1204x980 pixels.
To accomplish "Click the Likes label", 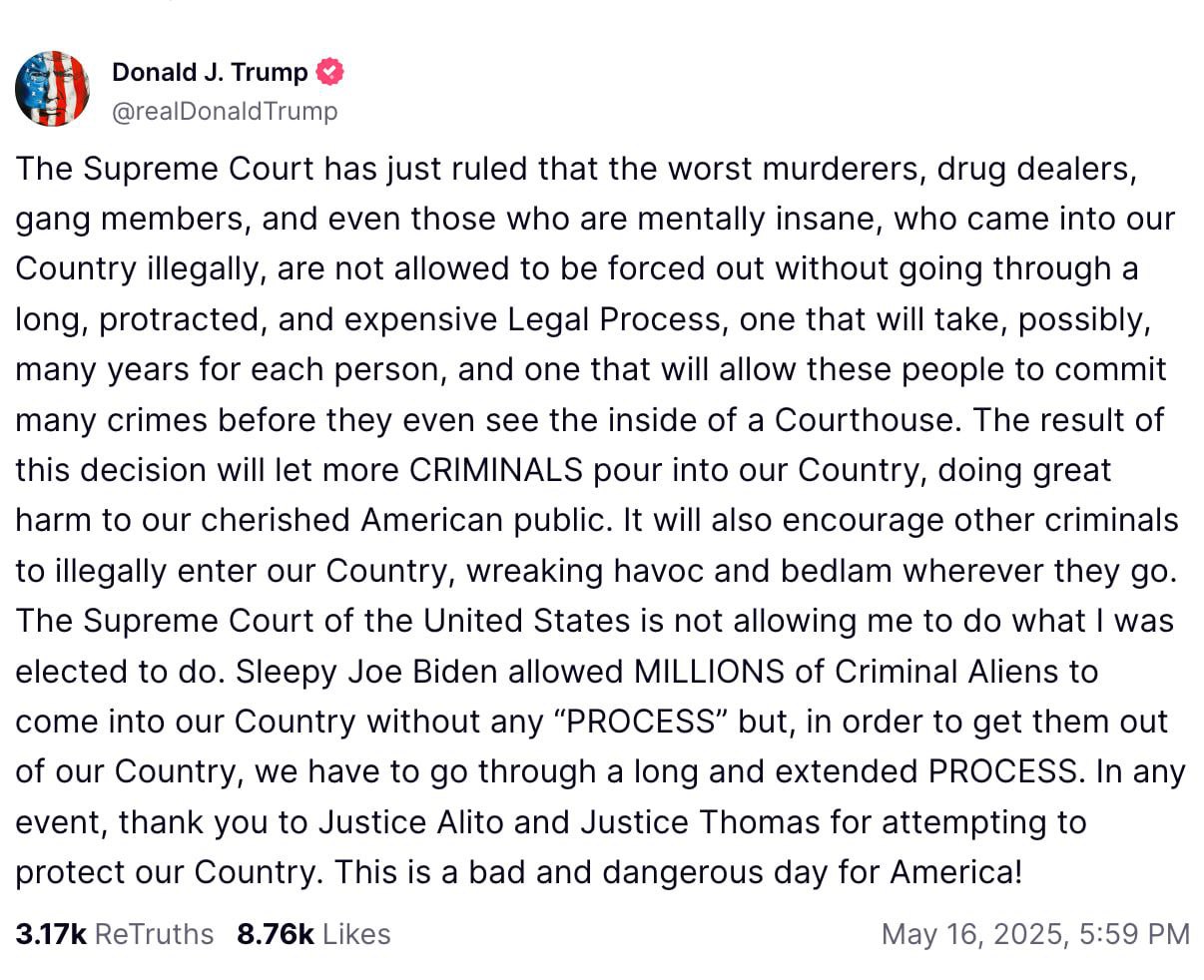I will click(356, 934).
